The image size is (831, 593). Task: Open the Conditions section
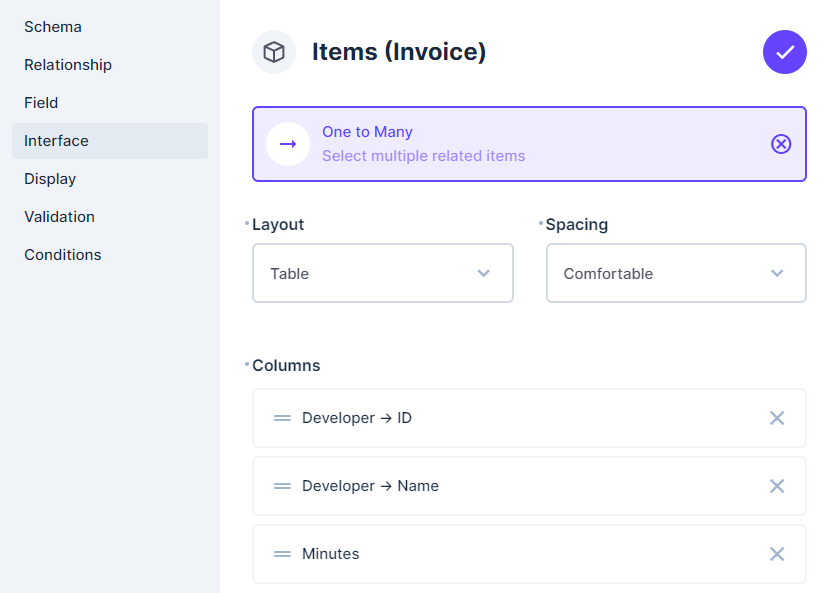[x=110, y=255]
